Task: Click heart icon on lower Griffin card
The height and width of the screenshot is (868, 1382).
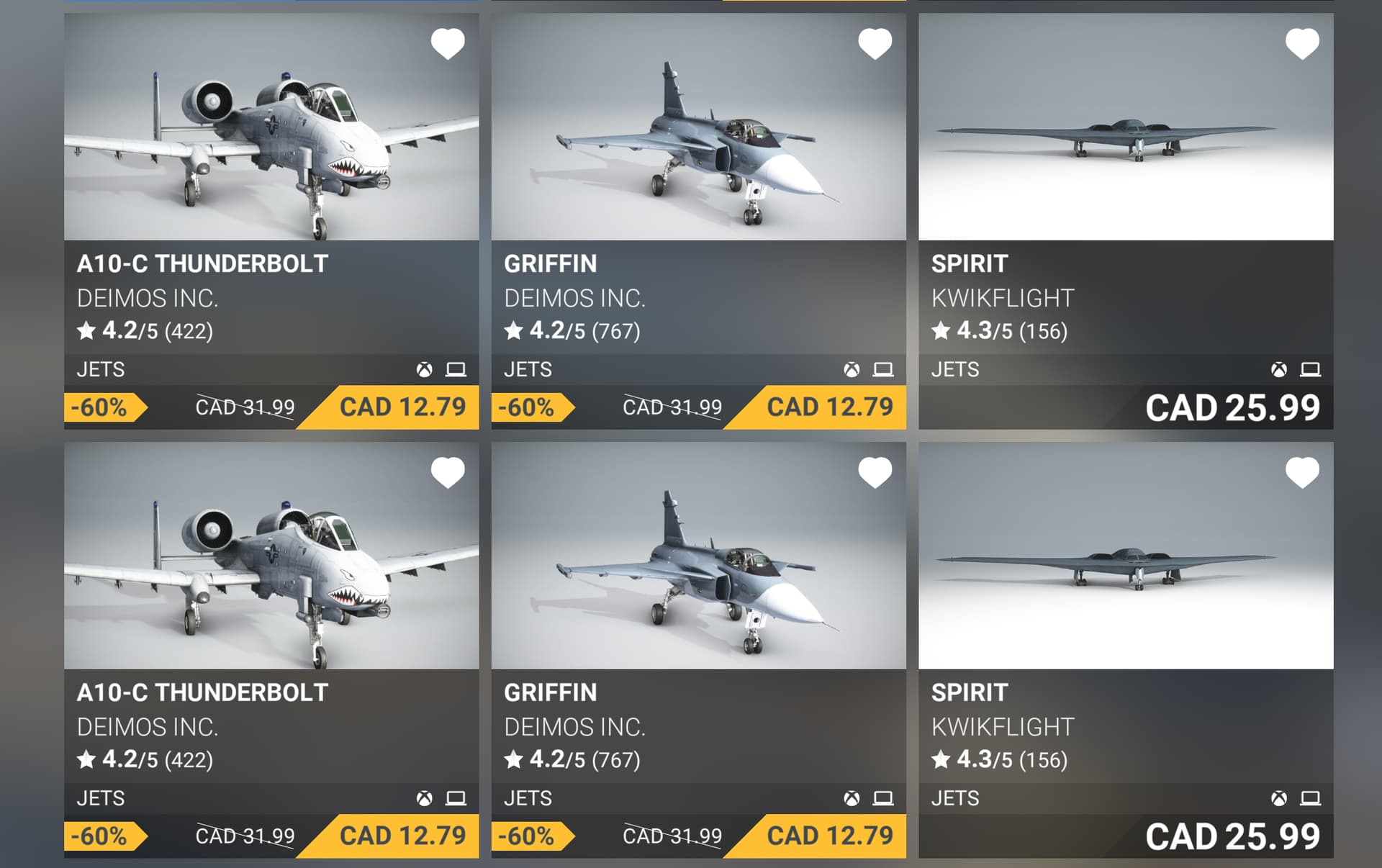Action: 875,473
